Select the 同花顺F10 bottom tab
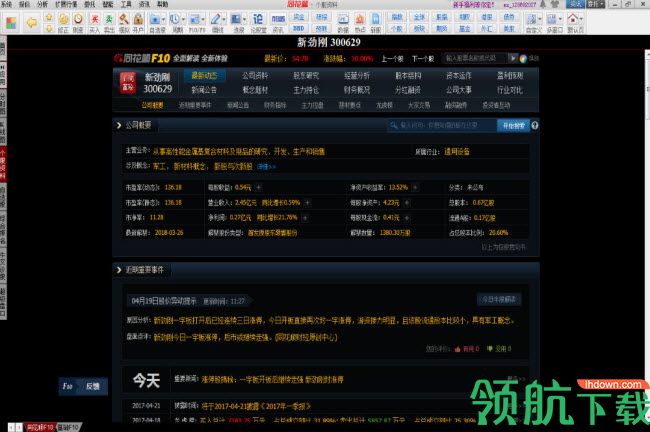 tap(40, 427)
